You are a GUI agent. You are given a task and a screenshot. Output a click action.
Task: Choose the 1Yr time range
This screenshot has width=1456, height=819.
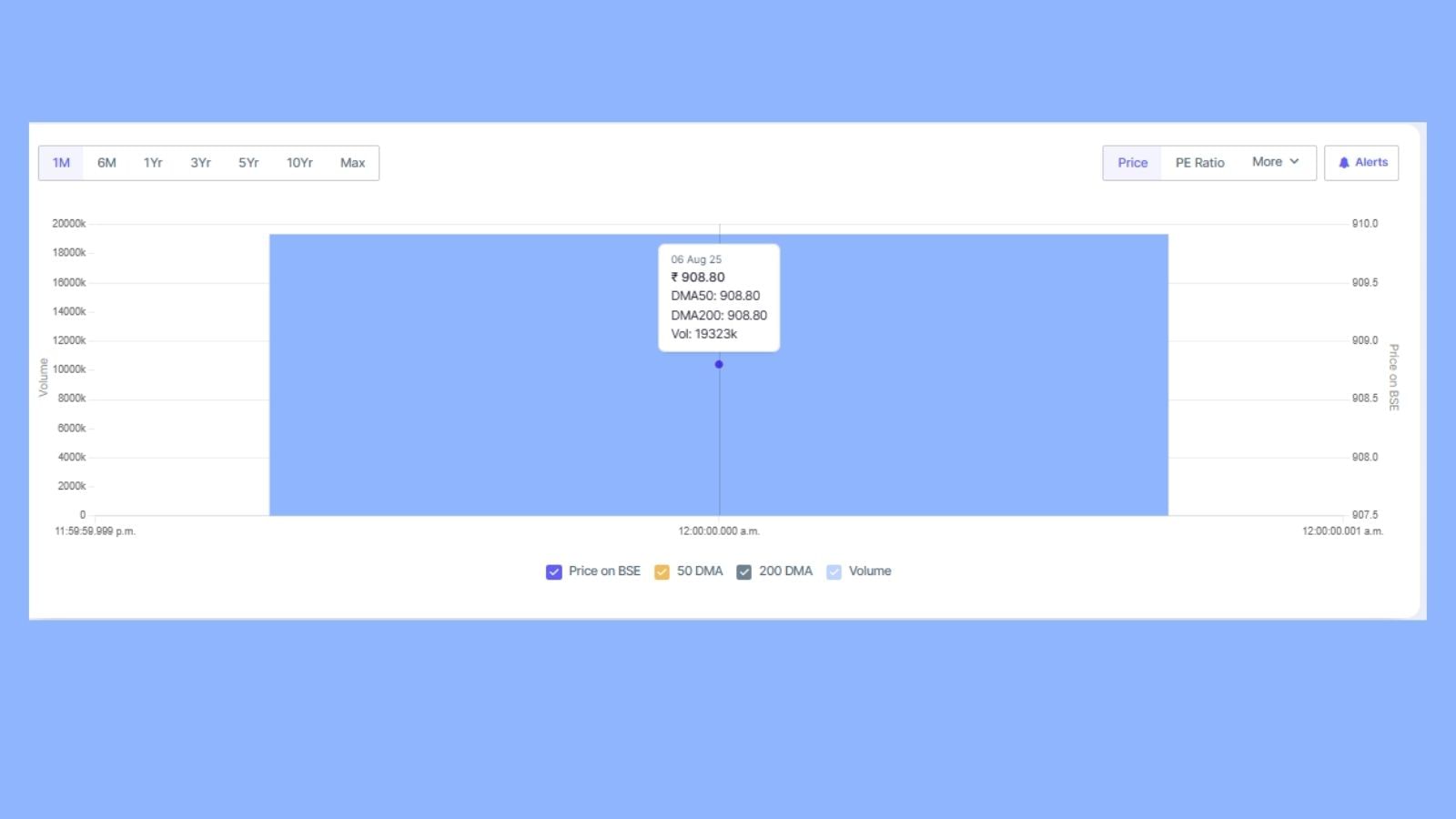coord(153,163)
